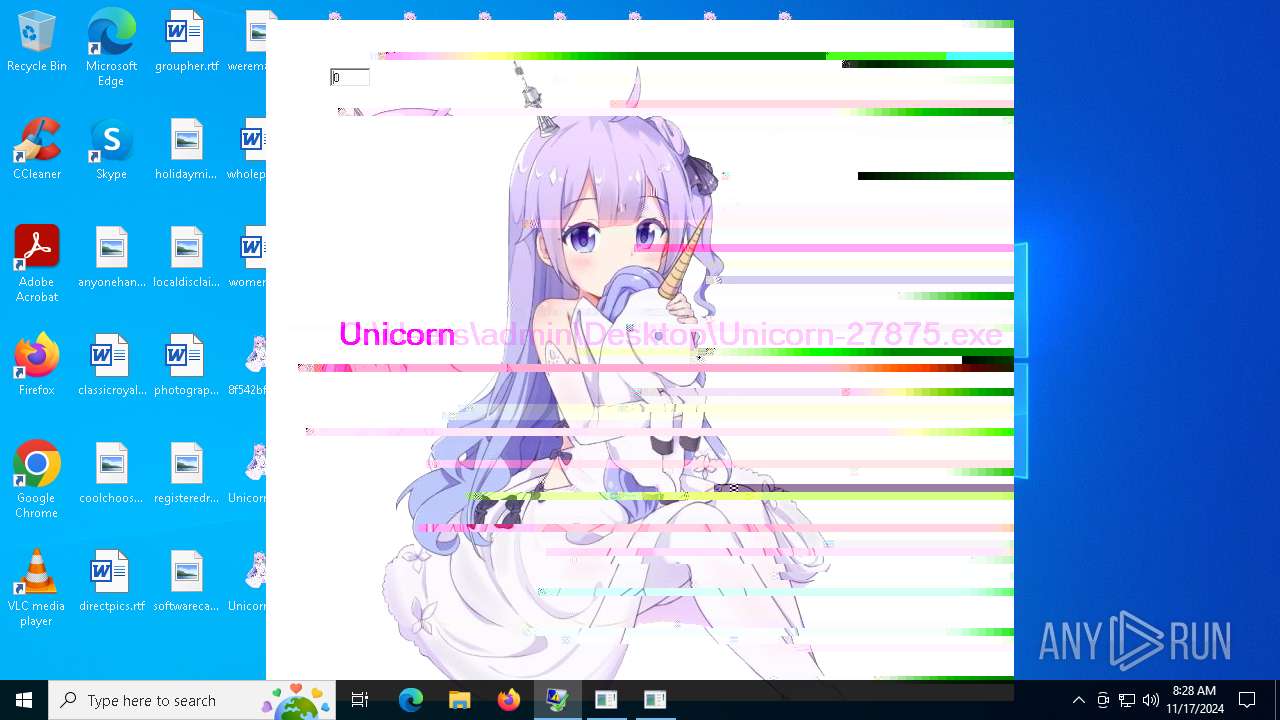Open Task View on the taskbar
This screenshot has height=720, width=1280.
(x=360, y=700)
